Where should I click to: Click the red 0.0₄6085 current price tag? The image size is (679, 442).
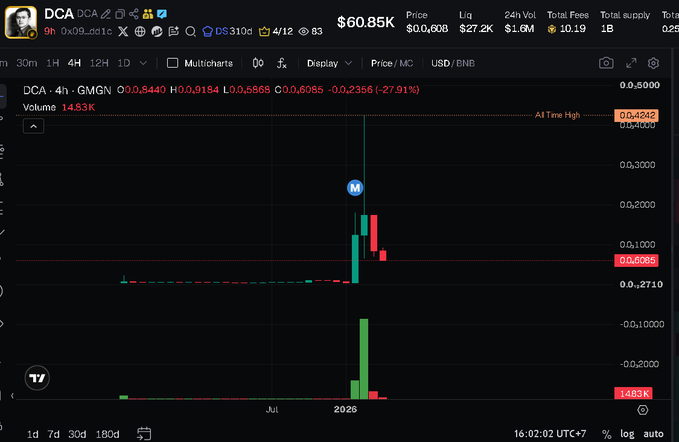(x=637, y=260)
